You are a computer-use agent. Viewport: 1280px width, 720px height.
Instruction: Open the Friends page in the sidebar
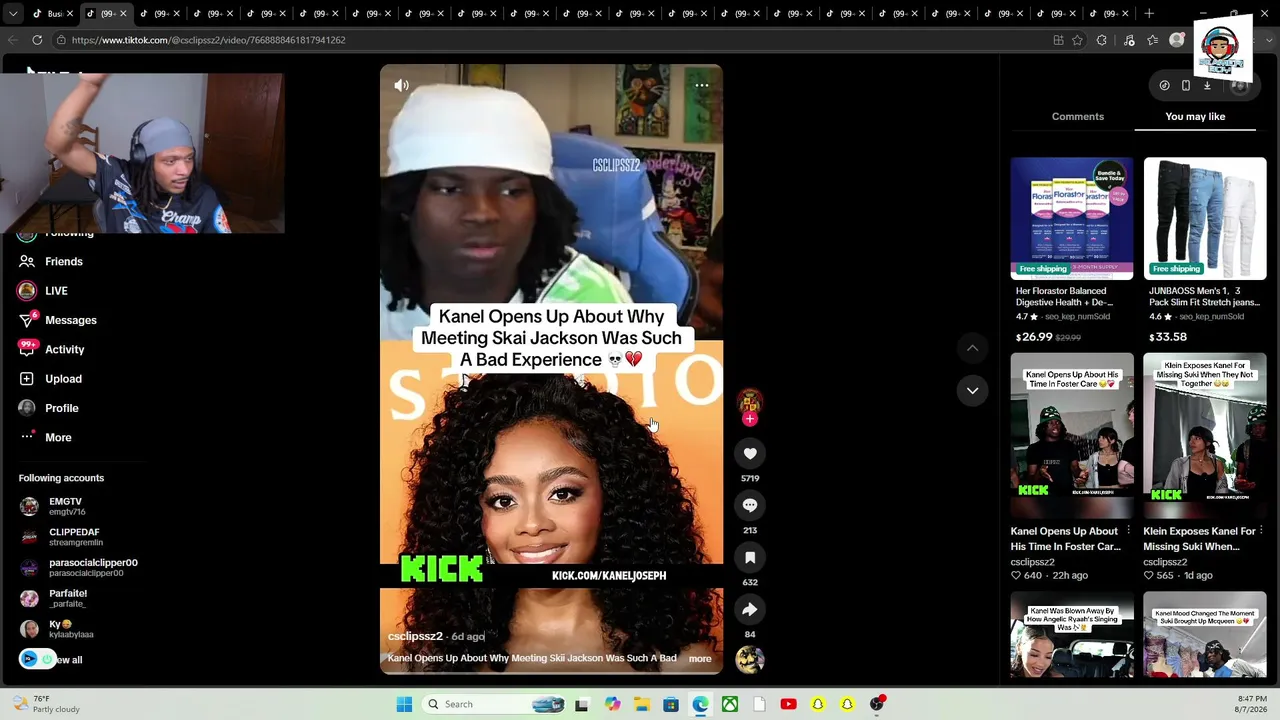tap(64, 262)
